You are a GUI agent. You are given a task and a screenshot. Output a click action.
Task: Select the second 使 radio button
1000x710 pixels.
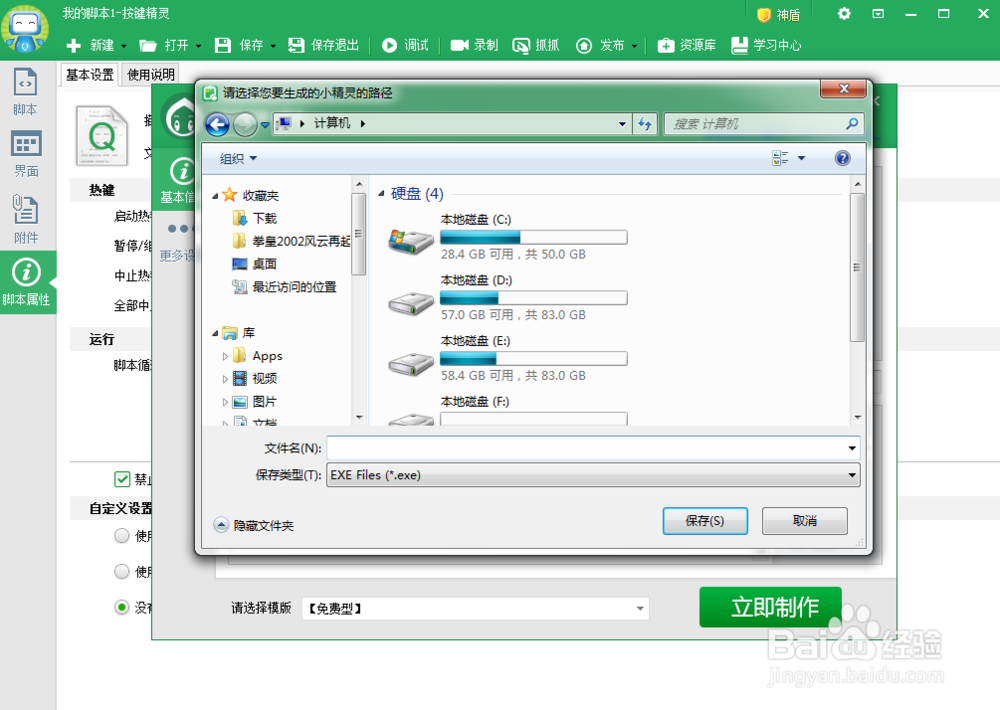(x=122, y=571)
